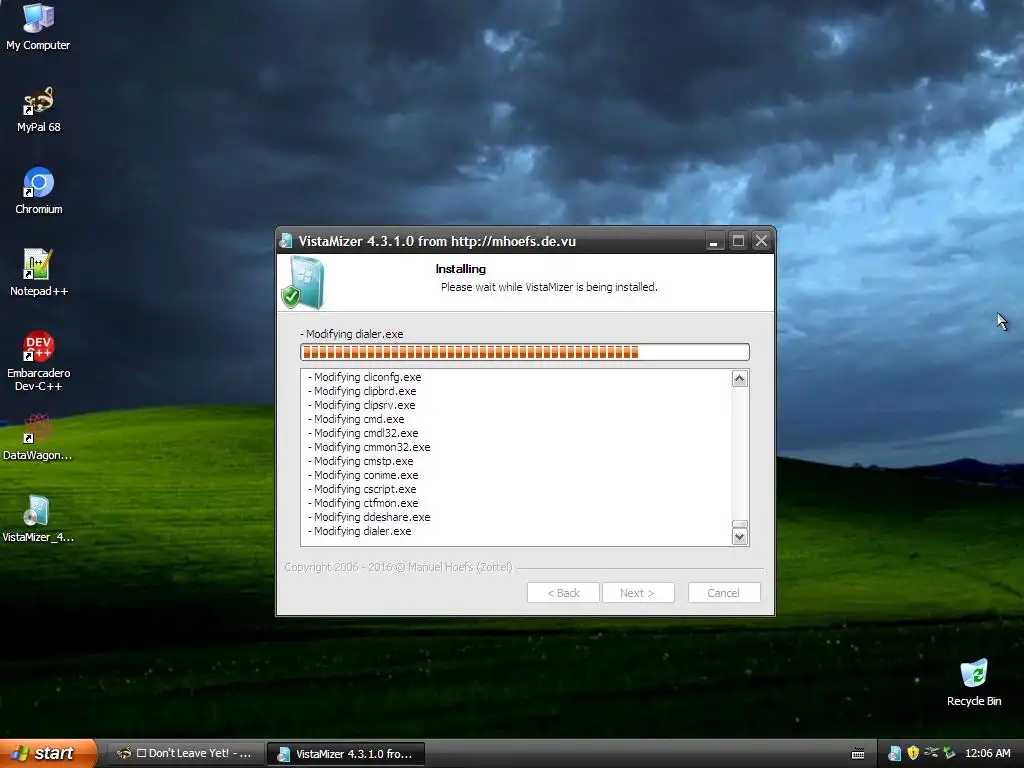Maximize the VistaMizer installer window
This screenshot has height=768, width=1024.
[x=738, y=241]
